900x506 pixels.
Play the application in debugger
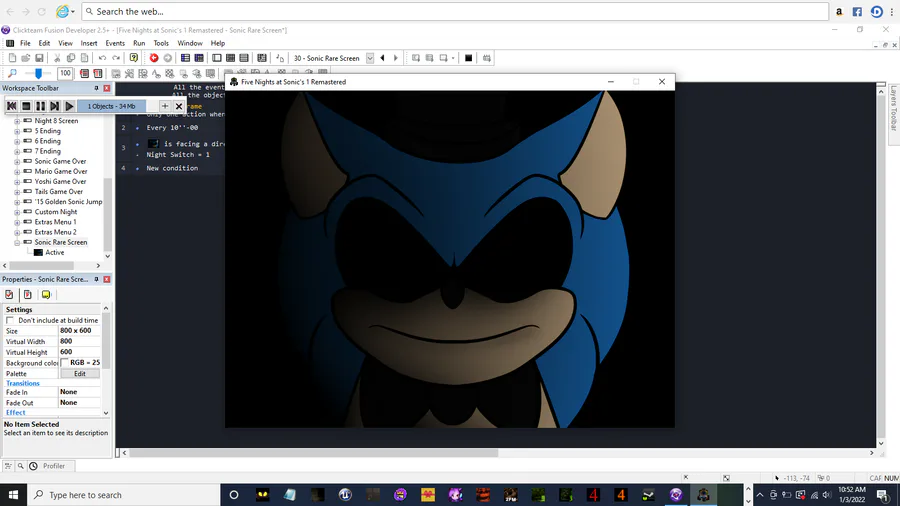point(69,106)
